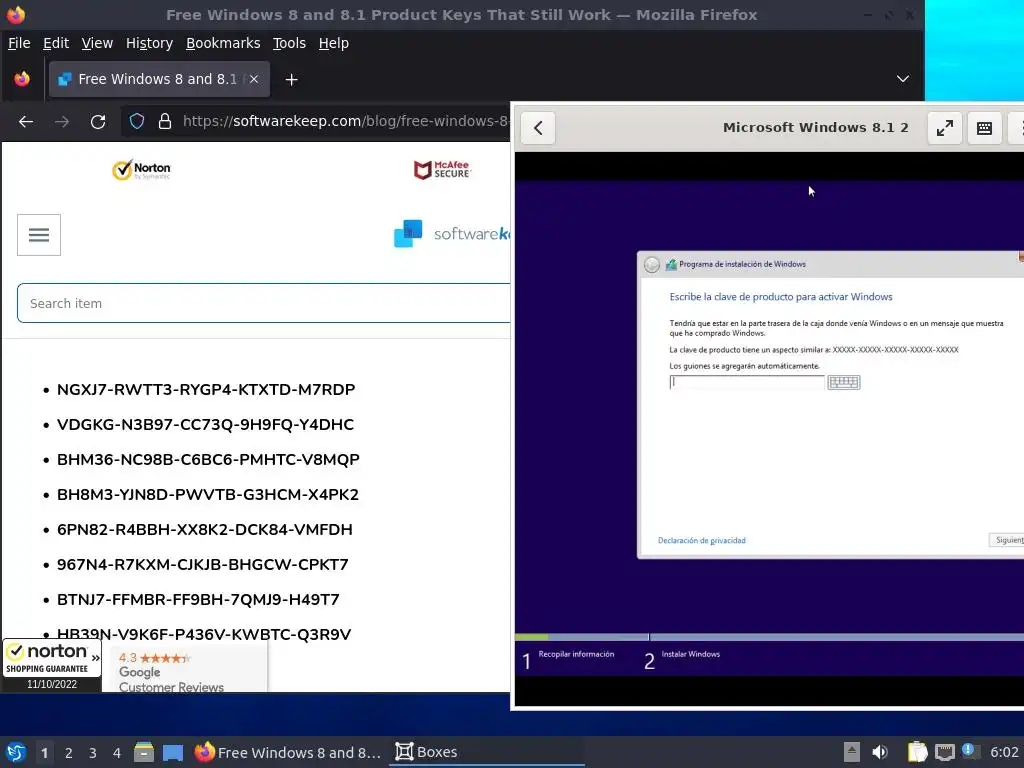Open the hamburger menu on SoftwareKeep page
1024x768 pixels.
pyautogui.click(x=39, y=235)
